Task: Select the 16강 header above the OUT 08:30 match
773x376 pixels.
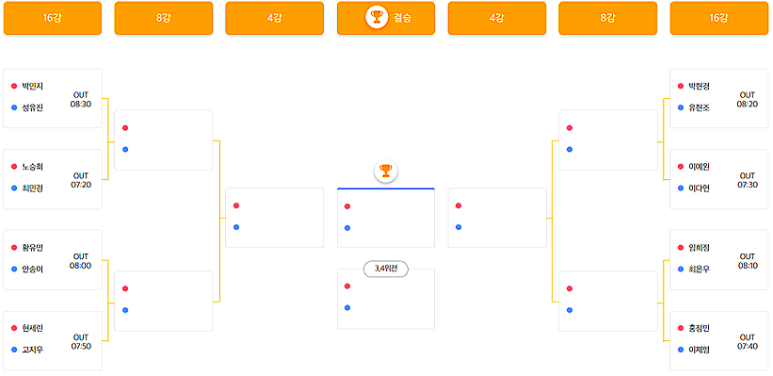Action: click(53, 18)
